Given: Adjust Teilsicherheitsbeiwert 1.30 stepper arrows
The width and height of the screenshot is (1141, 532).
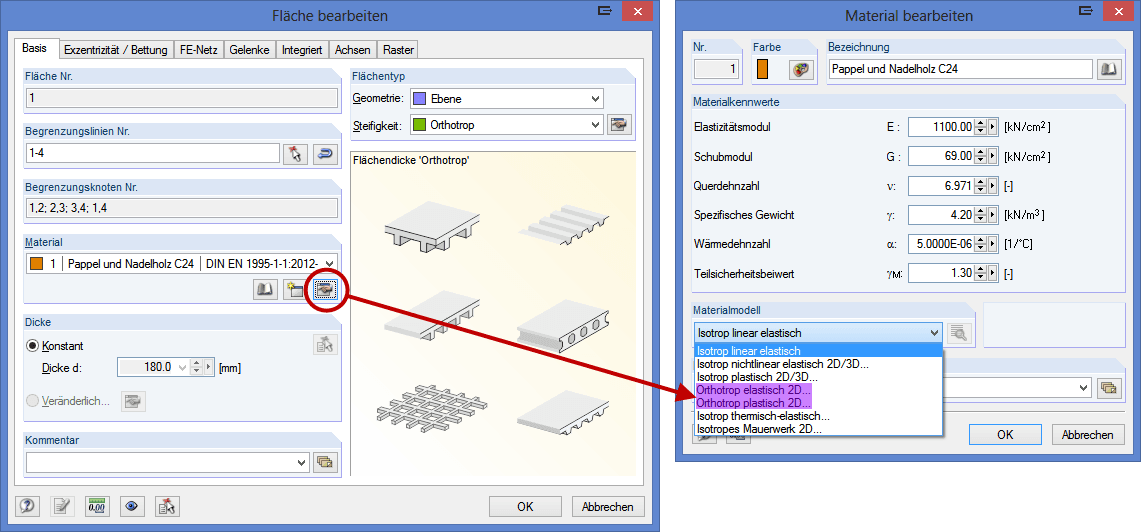Looking at the screenshot, I should pos(981,274).
